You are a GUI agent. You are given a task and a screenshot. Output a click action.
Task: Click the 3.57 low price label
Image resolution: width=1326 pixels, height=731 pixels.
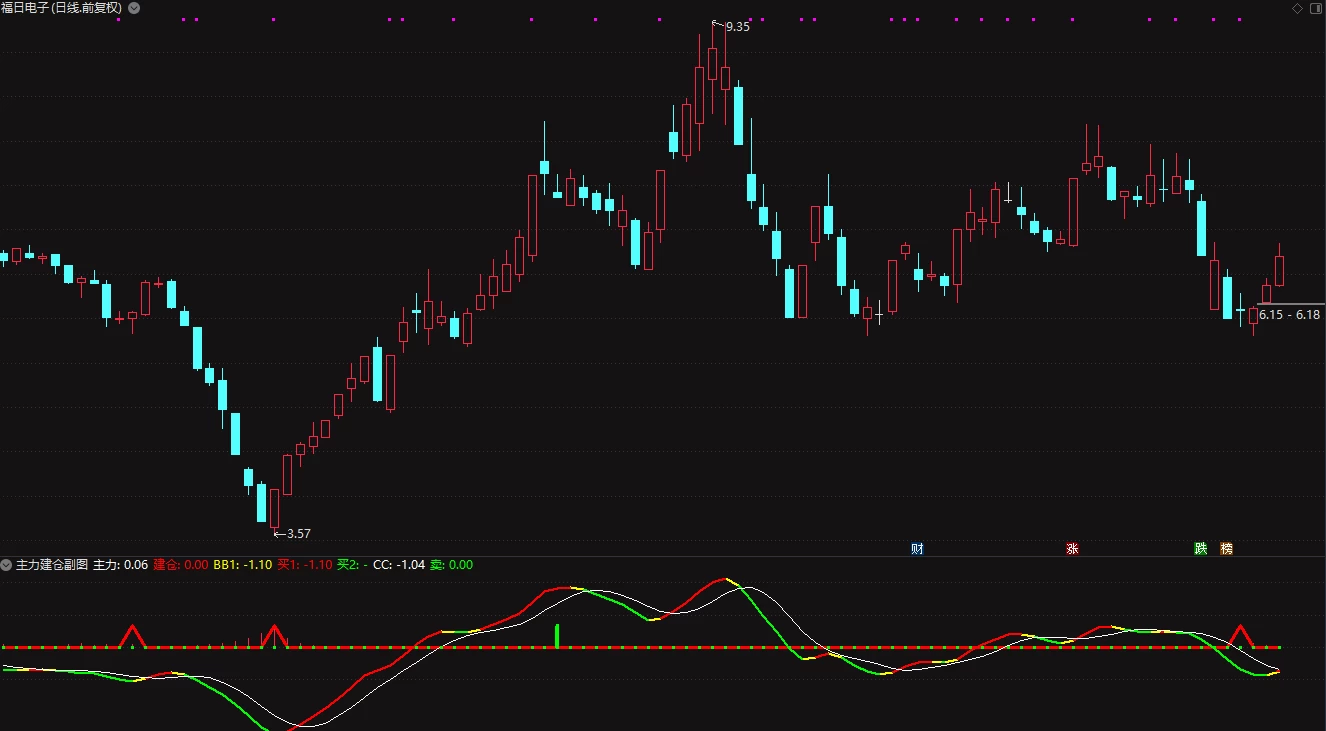[x=298, y=534]
